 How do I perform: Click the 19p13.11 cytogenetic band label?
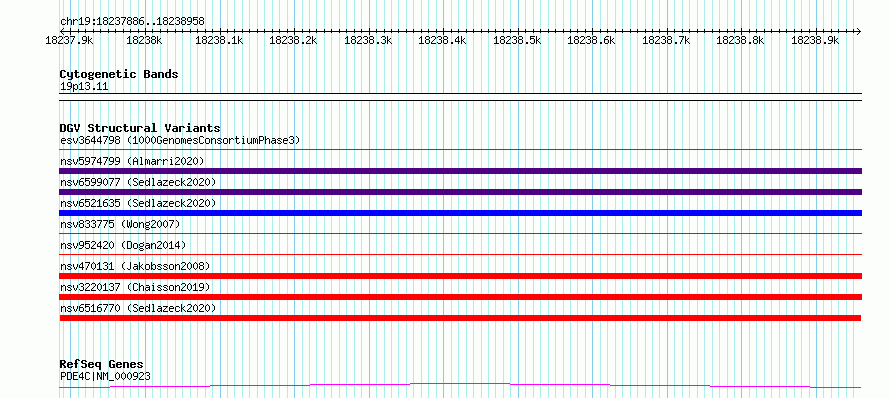click(x=84, y=87)
